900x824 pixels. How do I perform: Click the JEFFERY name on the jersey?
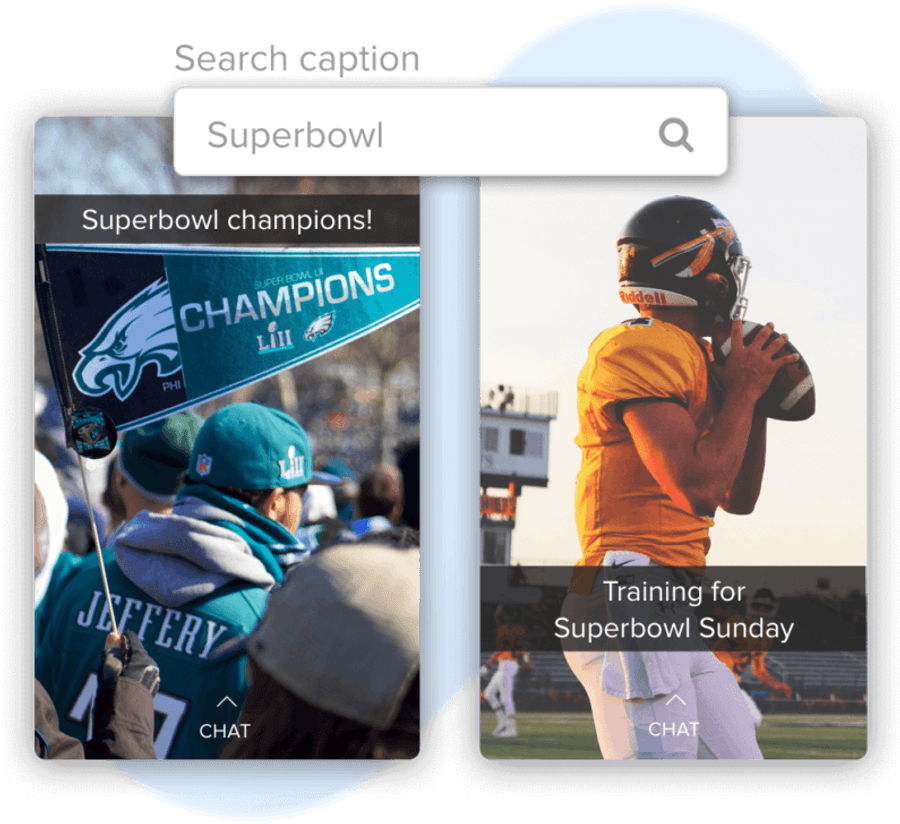[x=152, y=623]
